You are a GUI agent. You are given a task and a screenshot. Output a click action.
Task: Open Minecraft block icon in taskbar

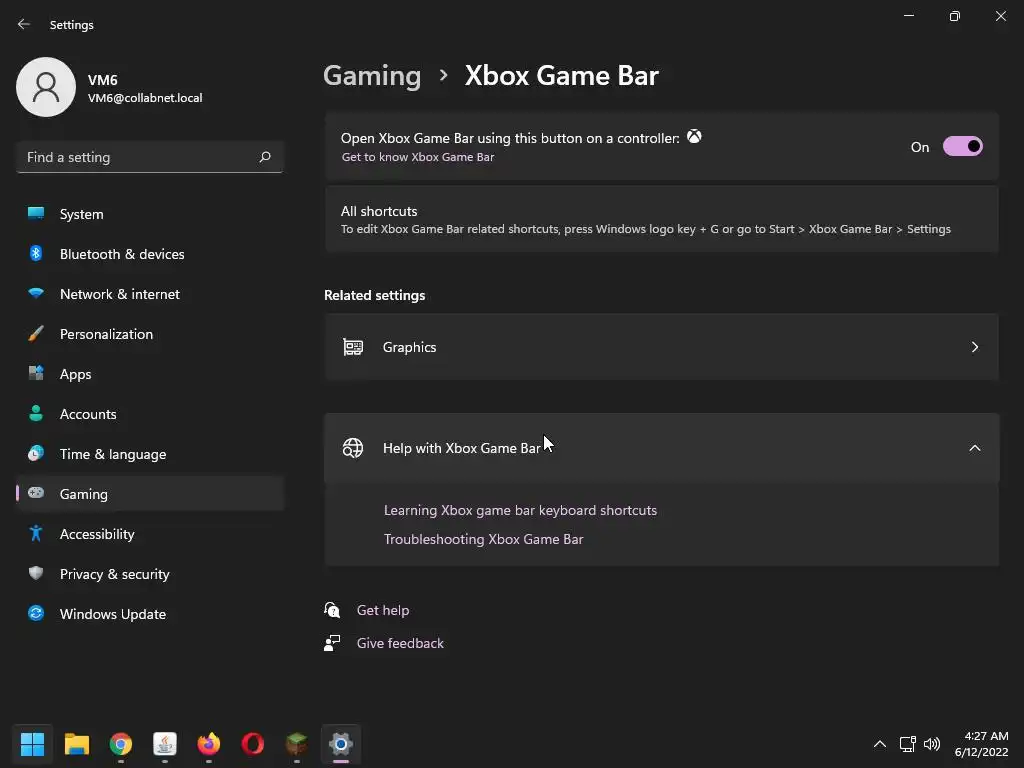coord(296,743)
